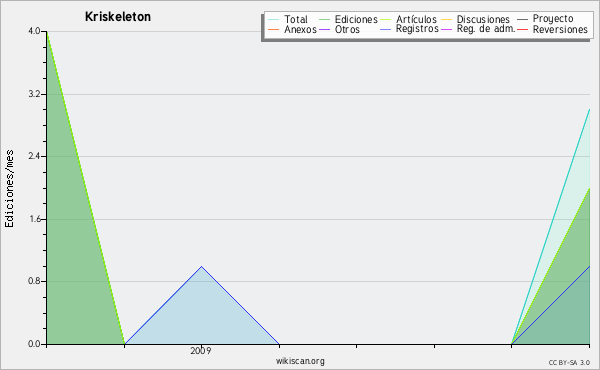Click the 0.8 y-axis value
Viewport: 600px width, 370px height.
click(34, 282)
